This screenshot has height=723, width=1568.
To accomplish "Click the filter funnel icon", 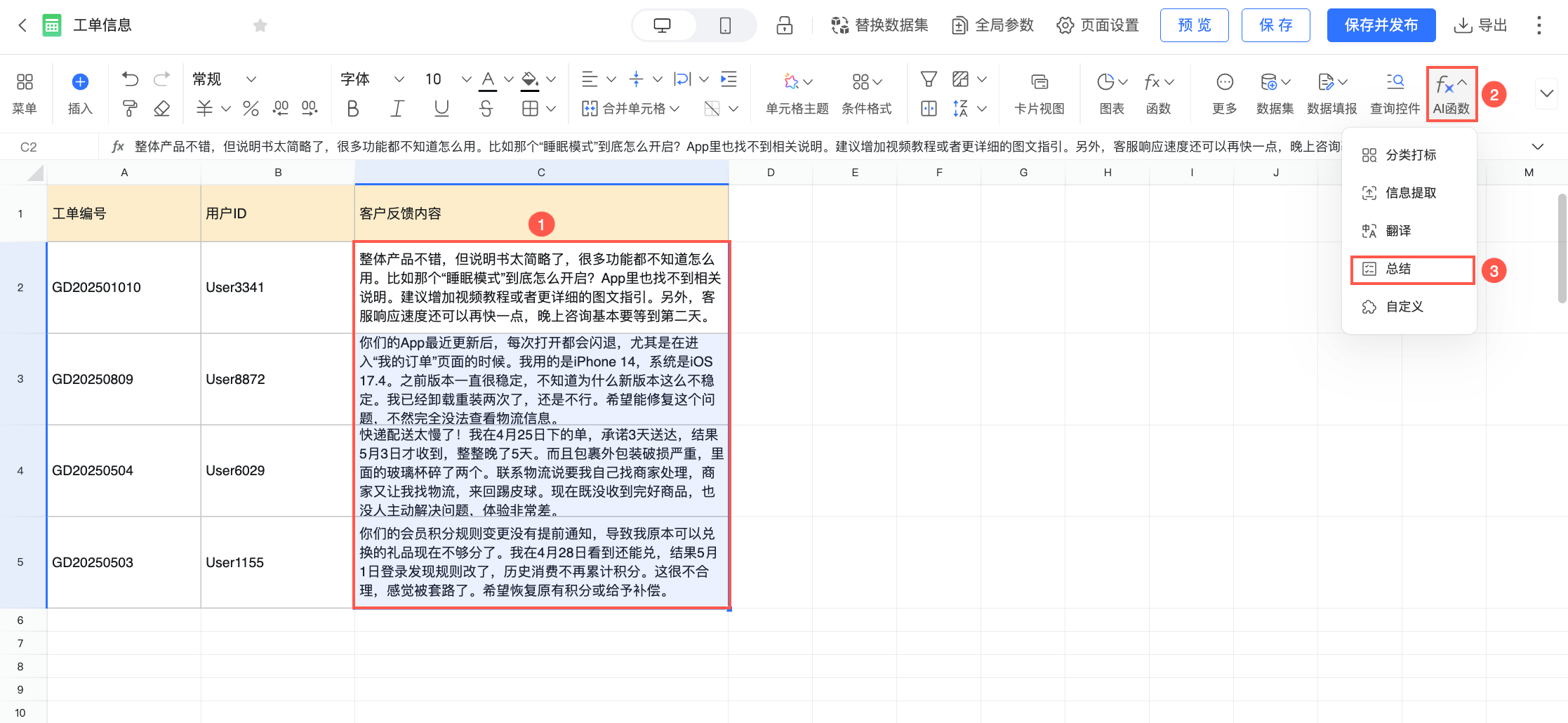I will point(929,79).
